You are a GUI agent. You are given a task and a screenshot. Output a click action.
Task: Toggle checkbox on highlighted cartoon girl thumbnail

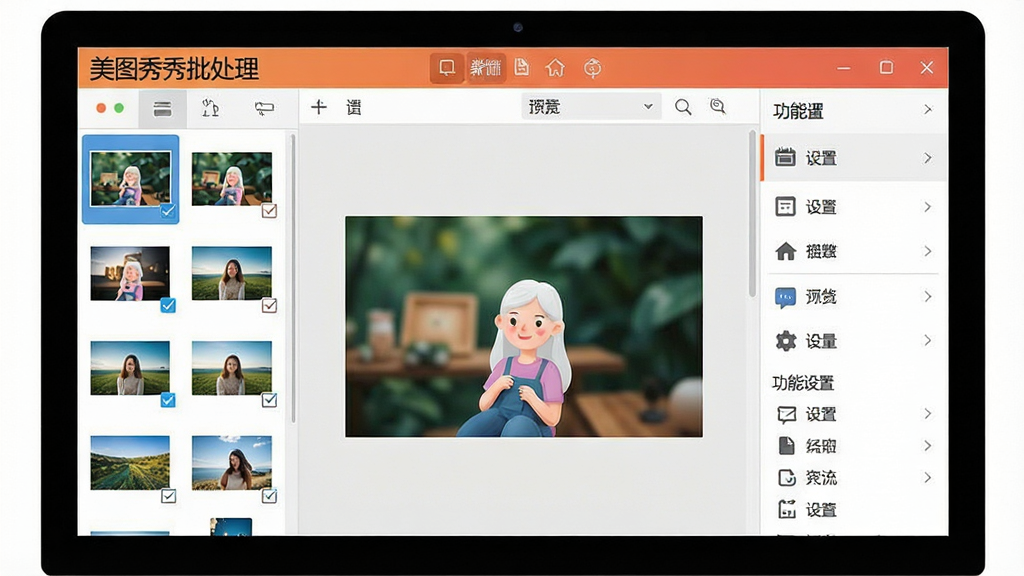click(168, 211)
